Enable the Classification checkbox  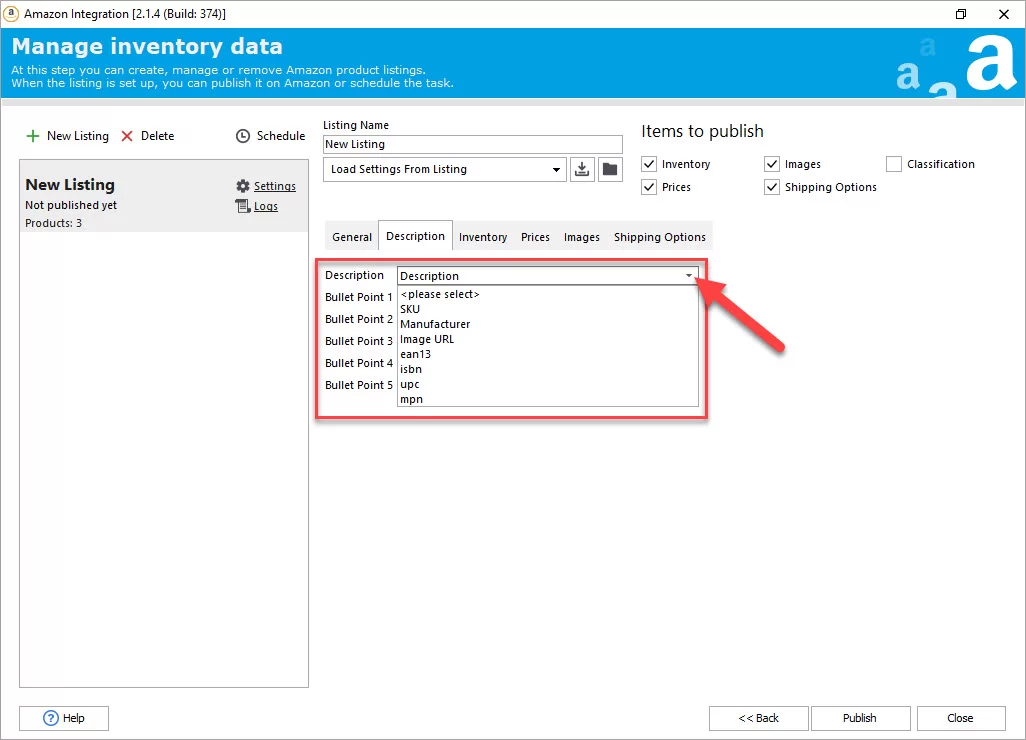pos(893,164)
